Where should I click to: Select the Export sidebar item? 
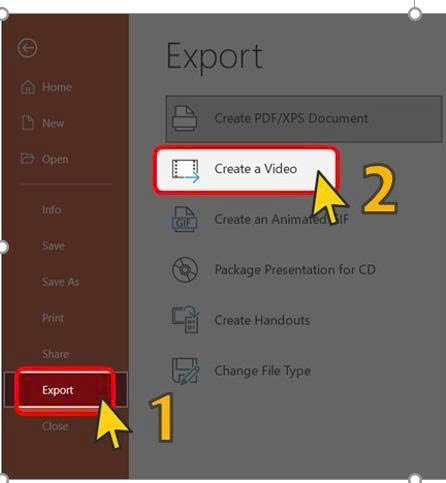66,390
